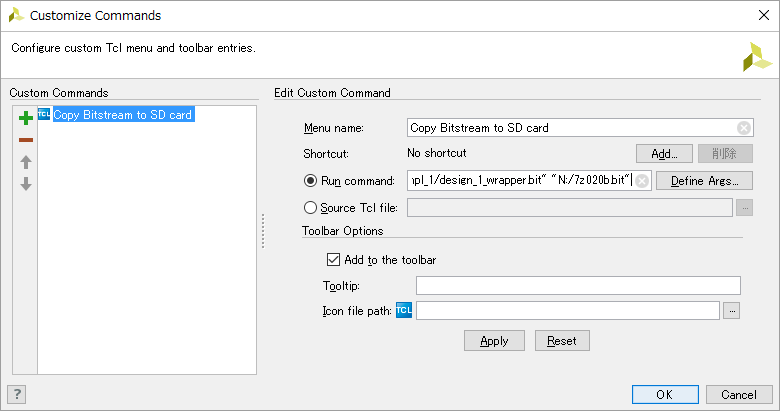780x411 pixels.
Task: Click the TCL icon beside Icon file path
Action: click(404, 310)
